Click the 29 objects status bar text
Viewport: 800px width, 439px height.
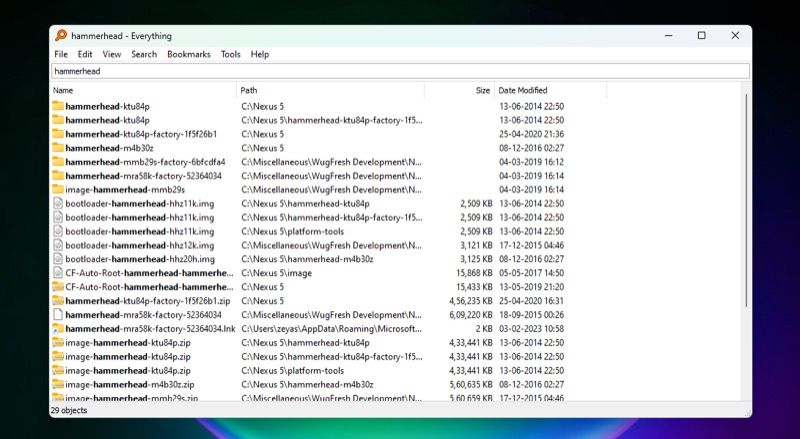coord(69,410)
